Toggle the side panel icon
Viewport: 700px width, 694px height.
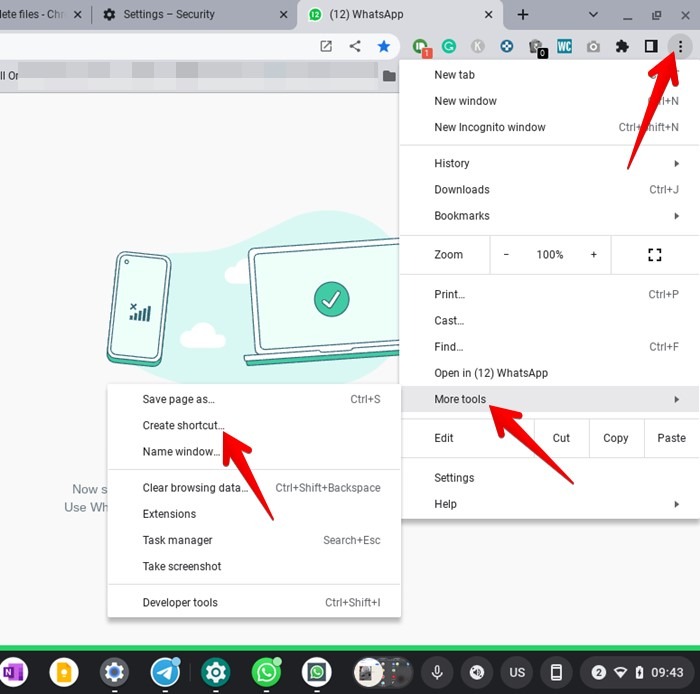coord(651,46)
